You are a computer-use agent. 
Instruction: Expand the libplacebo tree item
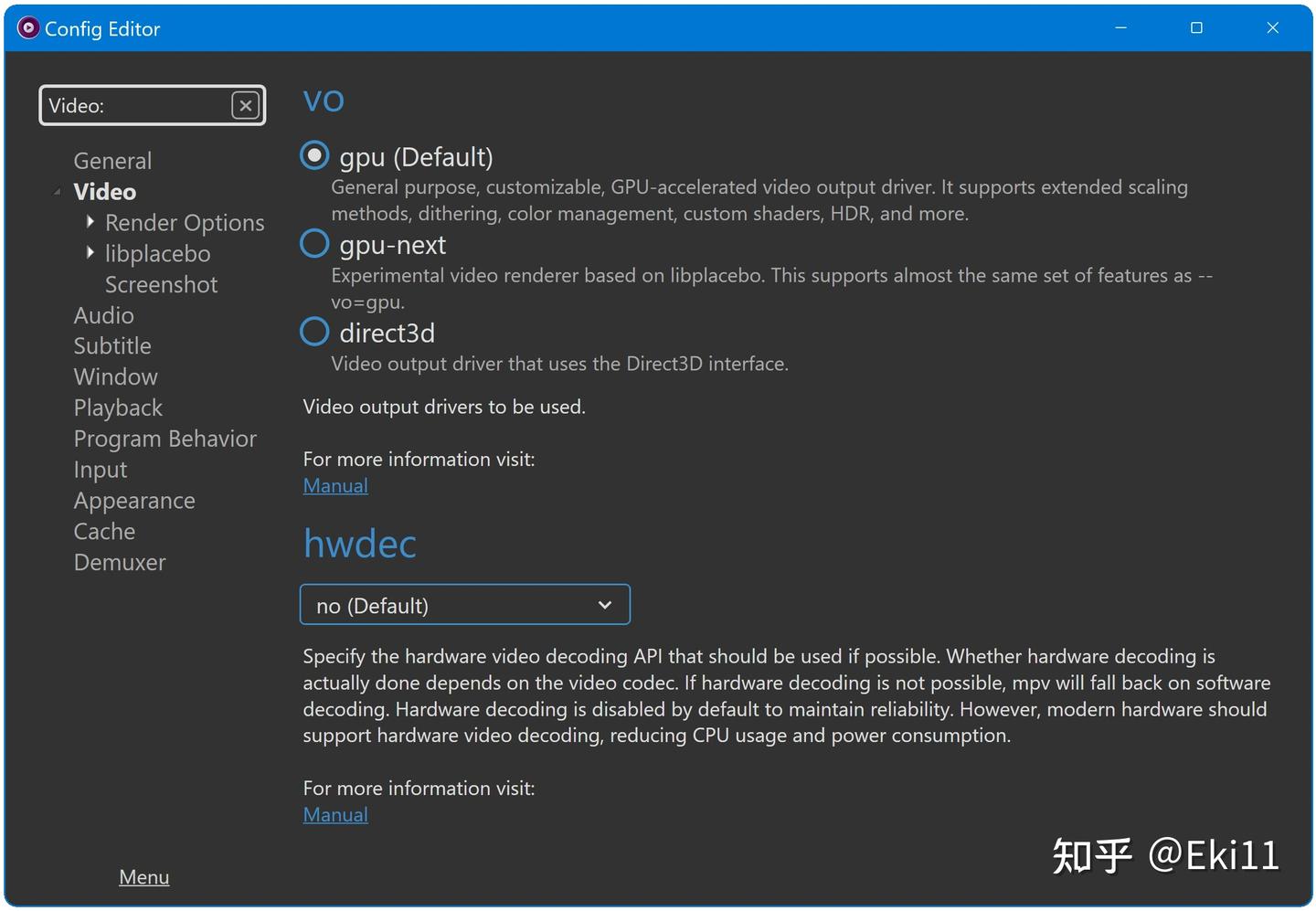coord(90,253)
